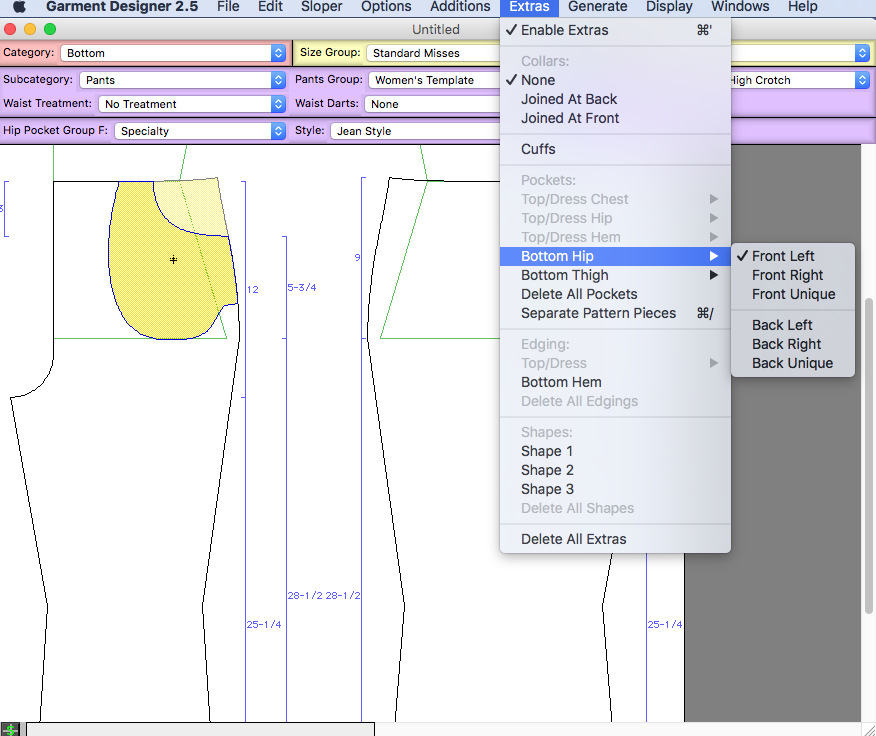
Task: Toggle Enable Extras menu option
Action: click(x=615, y=30)
